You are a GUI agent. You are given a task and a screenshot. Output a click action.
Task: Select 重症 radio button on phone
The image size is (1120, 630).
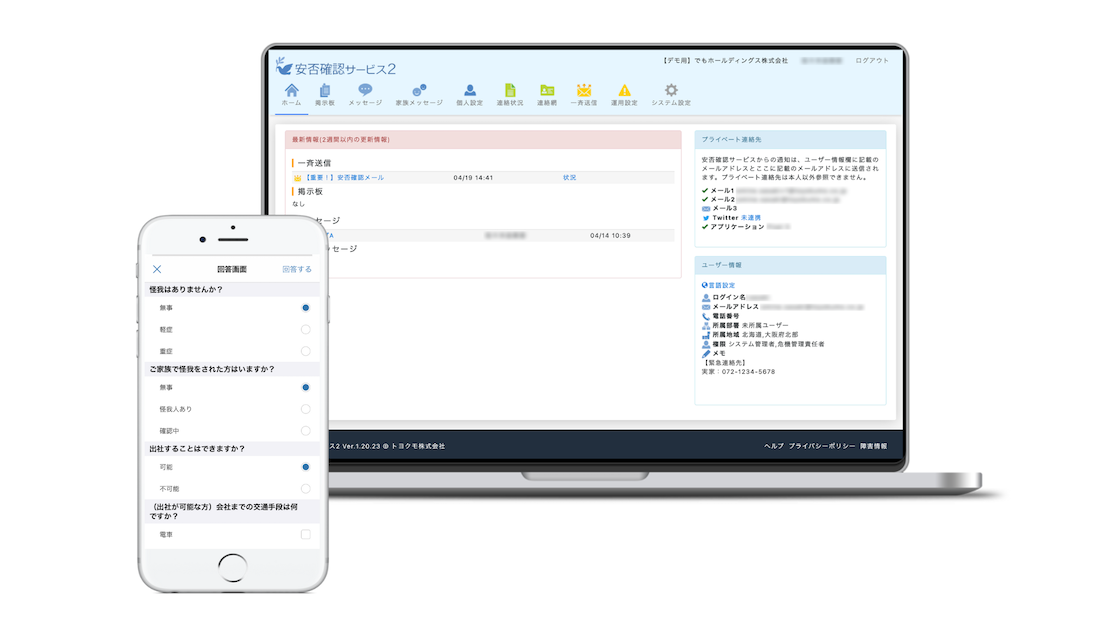306,351
